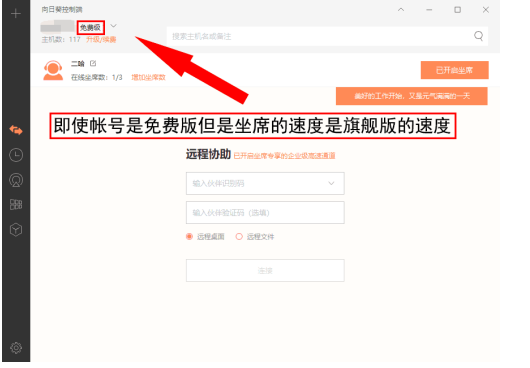530x368 pixels.
Task: Click the 已开启坐席 button
Action: pos(455,70)
